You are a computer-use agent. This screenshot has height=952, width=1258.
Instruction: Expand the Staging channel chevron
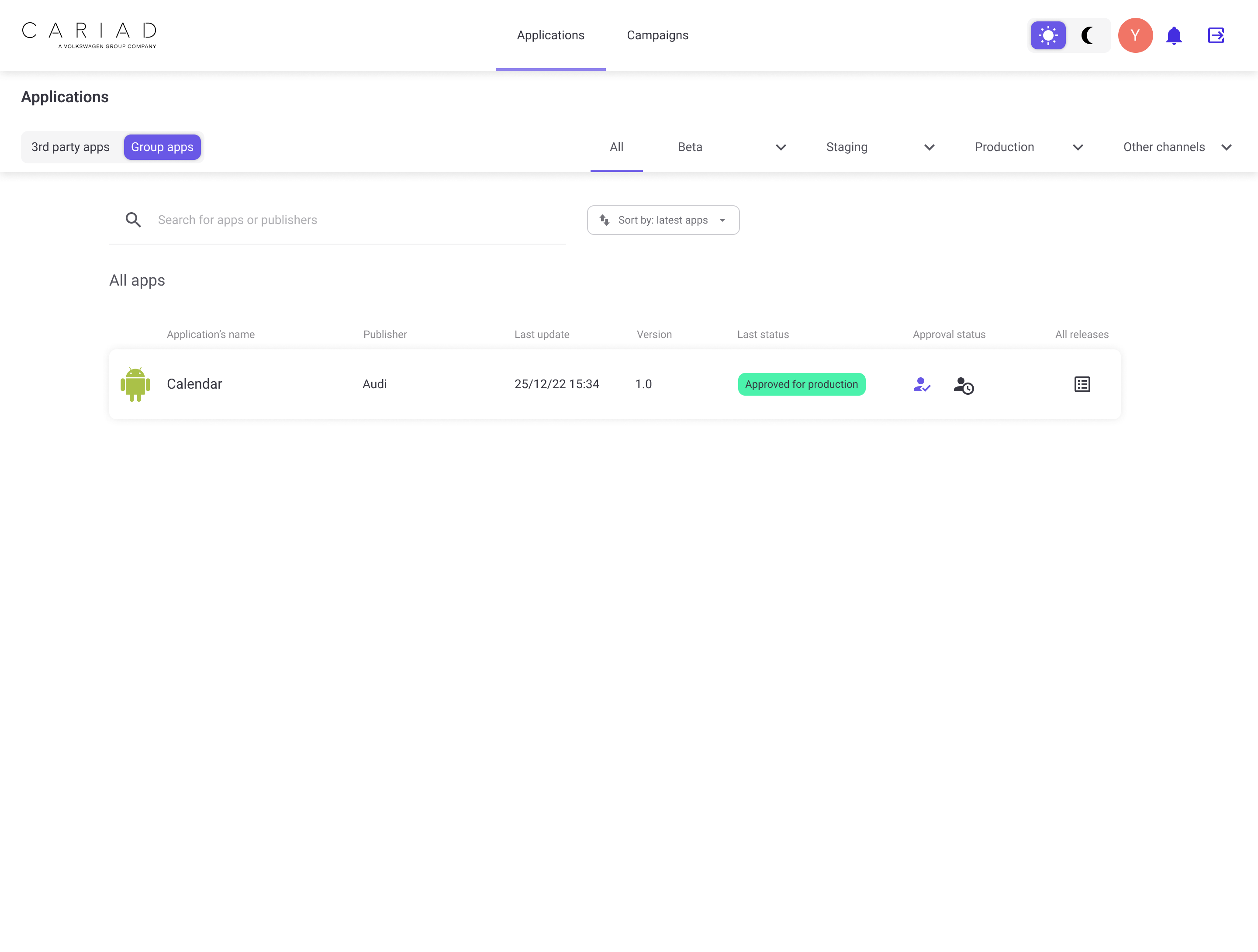(x=929, y=147)
